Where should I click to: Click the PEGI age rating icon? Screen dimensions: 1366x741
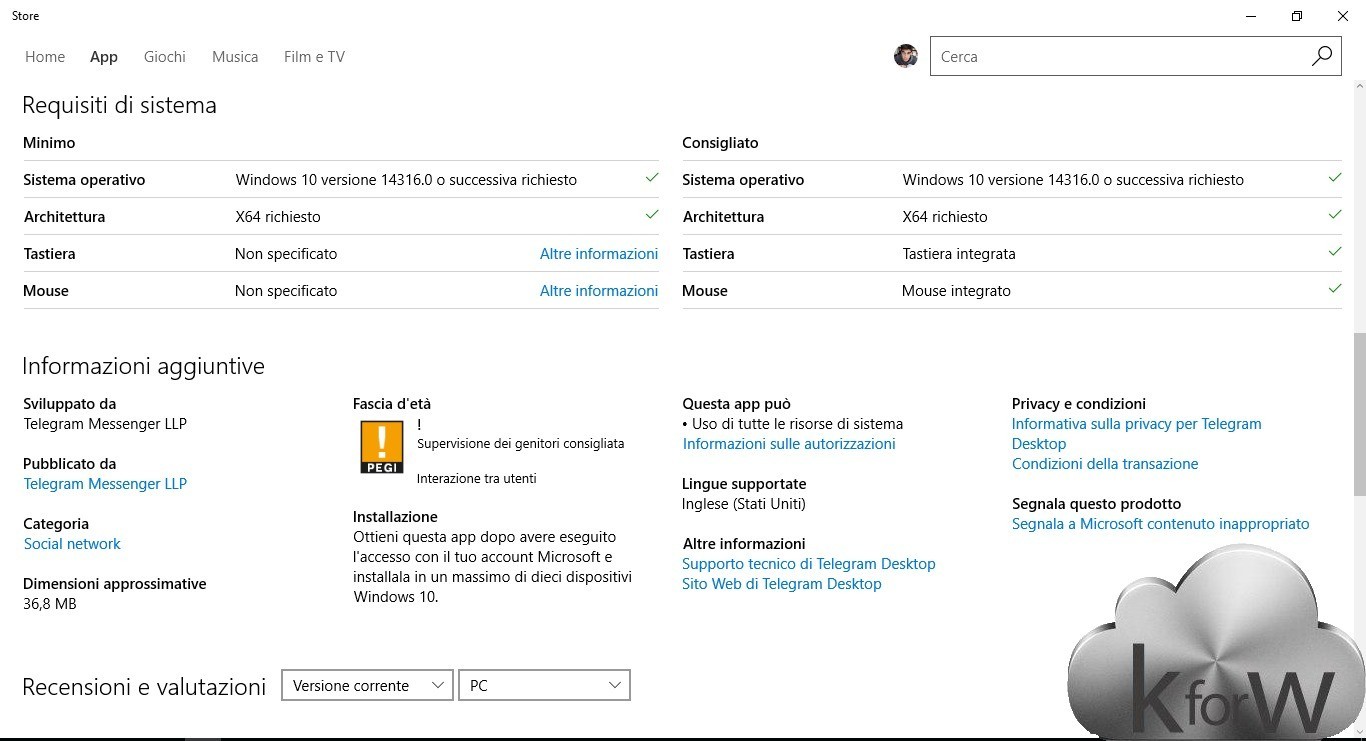381,446
